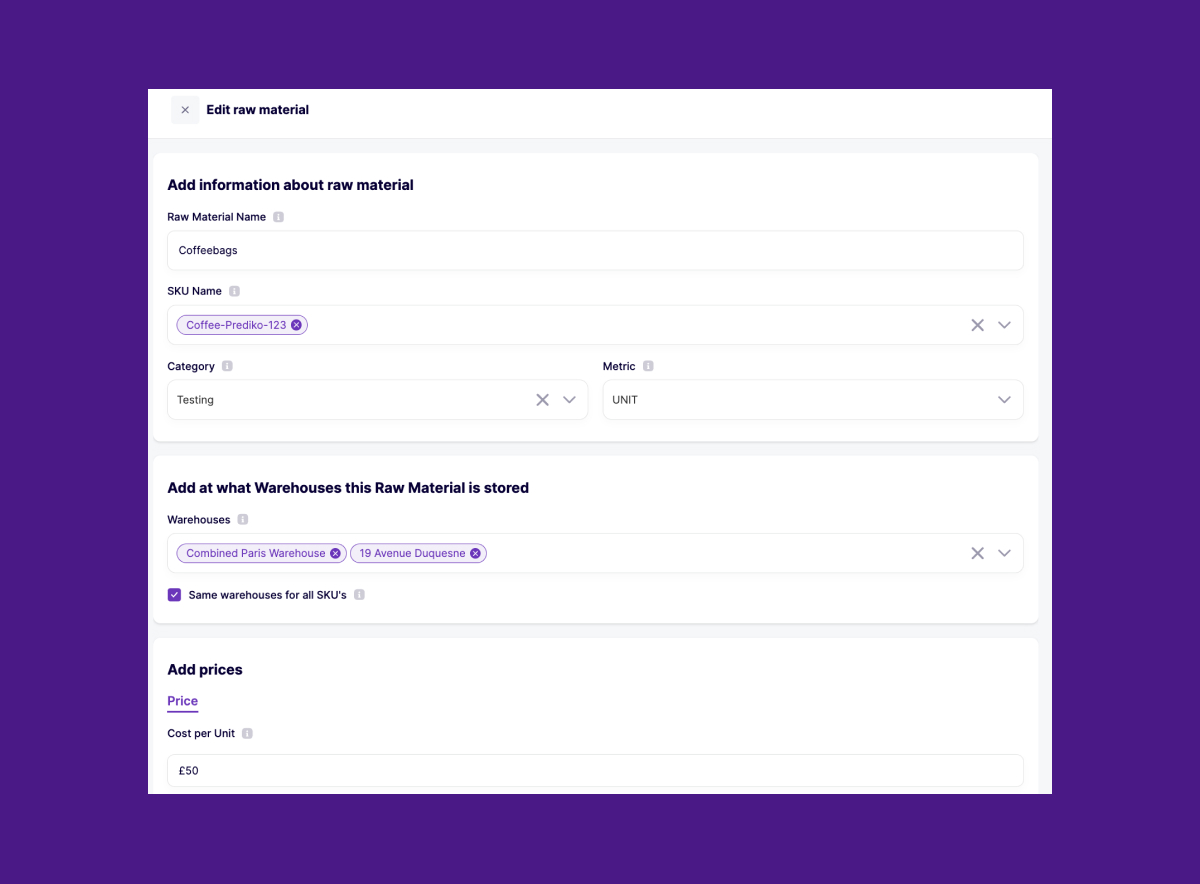This screenshot has height=884, width=1200.
Task: Close the Edit raw material dialog
Action: (184, 109)
